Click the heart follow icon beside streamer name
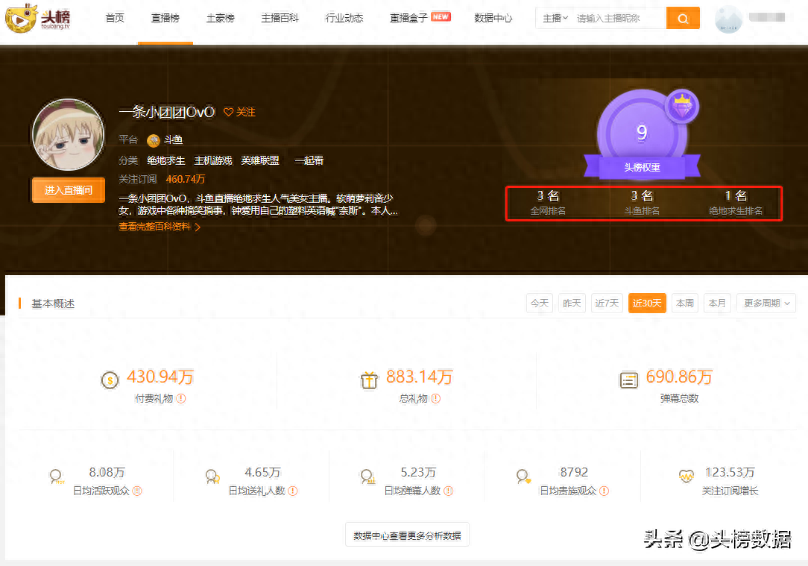 (228, 112)
